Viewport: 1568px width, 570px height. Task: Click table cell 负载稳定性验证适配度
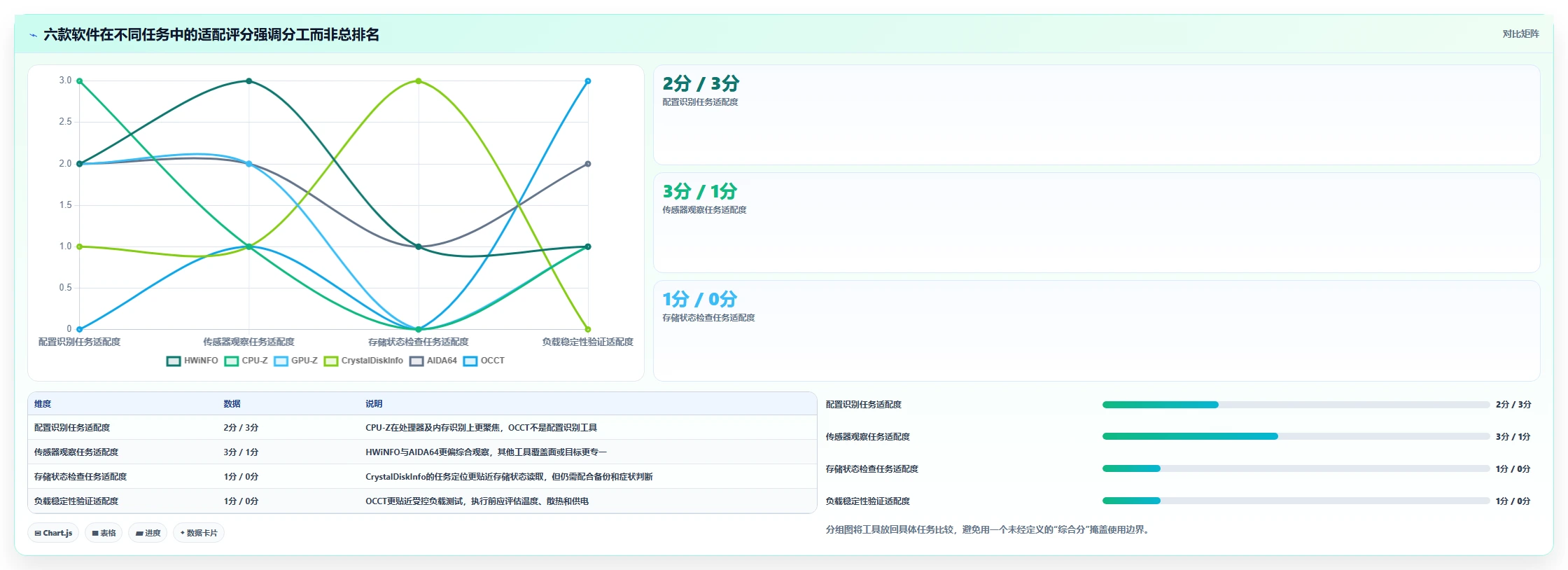point(76,501)
